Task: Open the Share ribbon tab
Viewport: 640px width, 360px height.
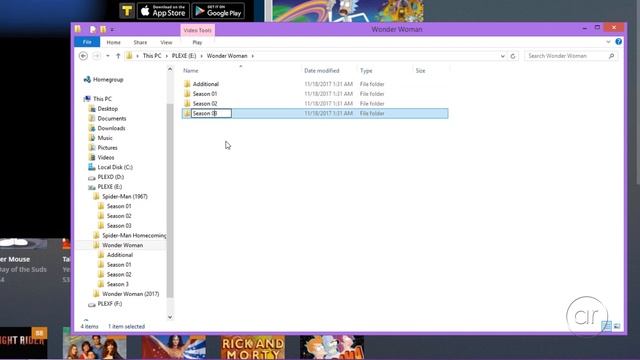Action: [140, 42]
